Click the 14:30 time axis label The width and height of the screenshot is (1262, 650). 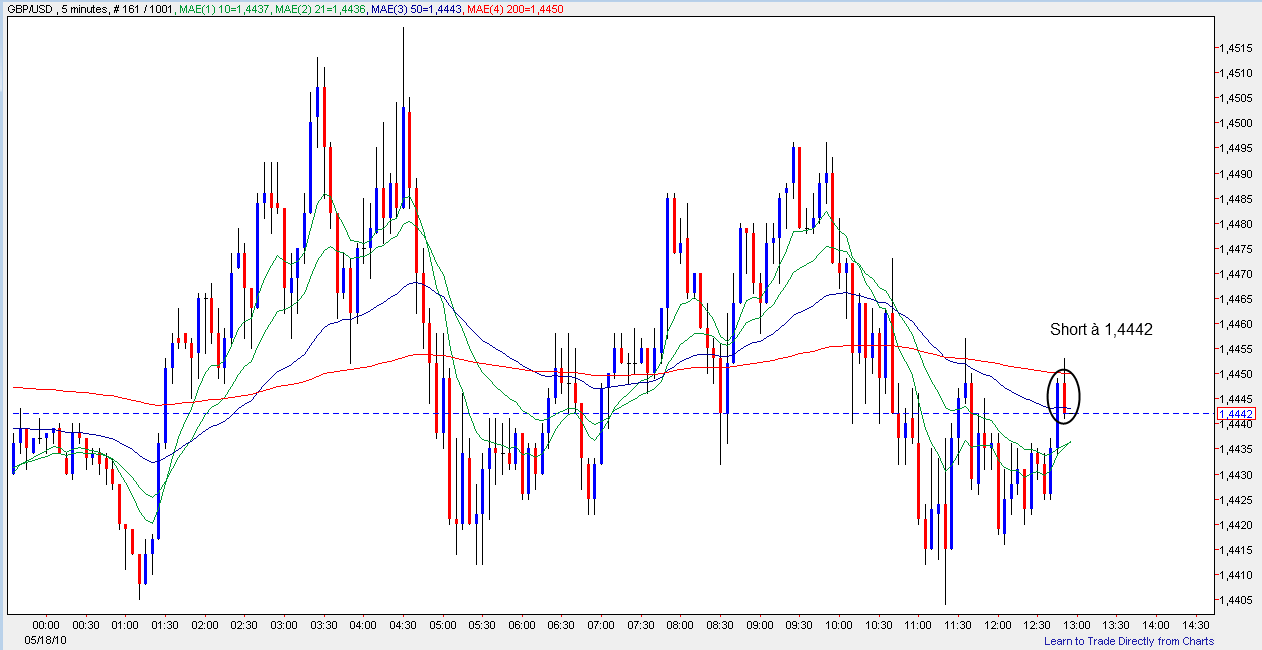1195,625
